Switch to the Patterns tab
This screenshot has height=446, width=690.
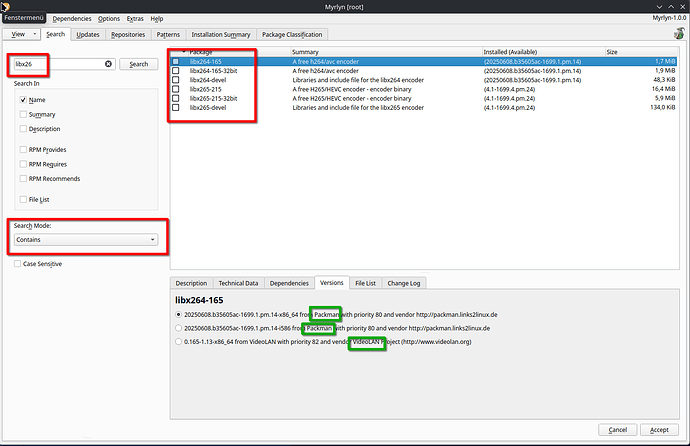click(x=168, y=34)
